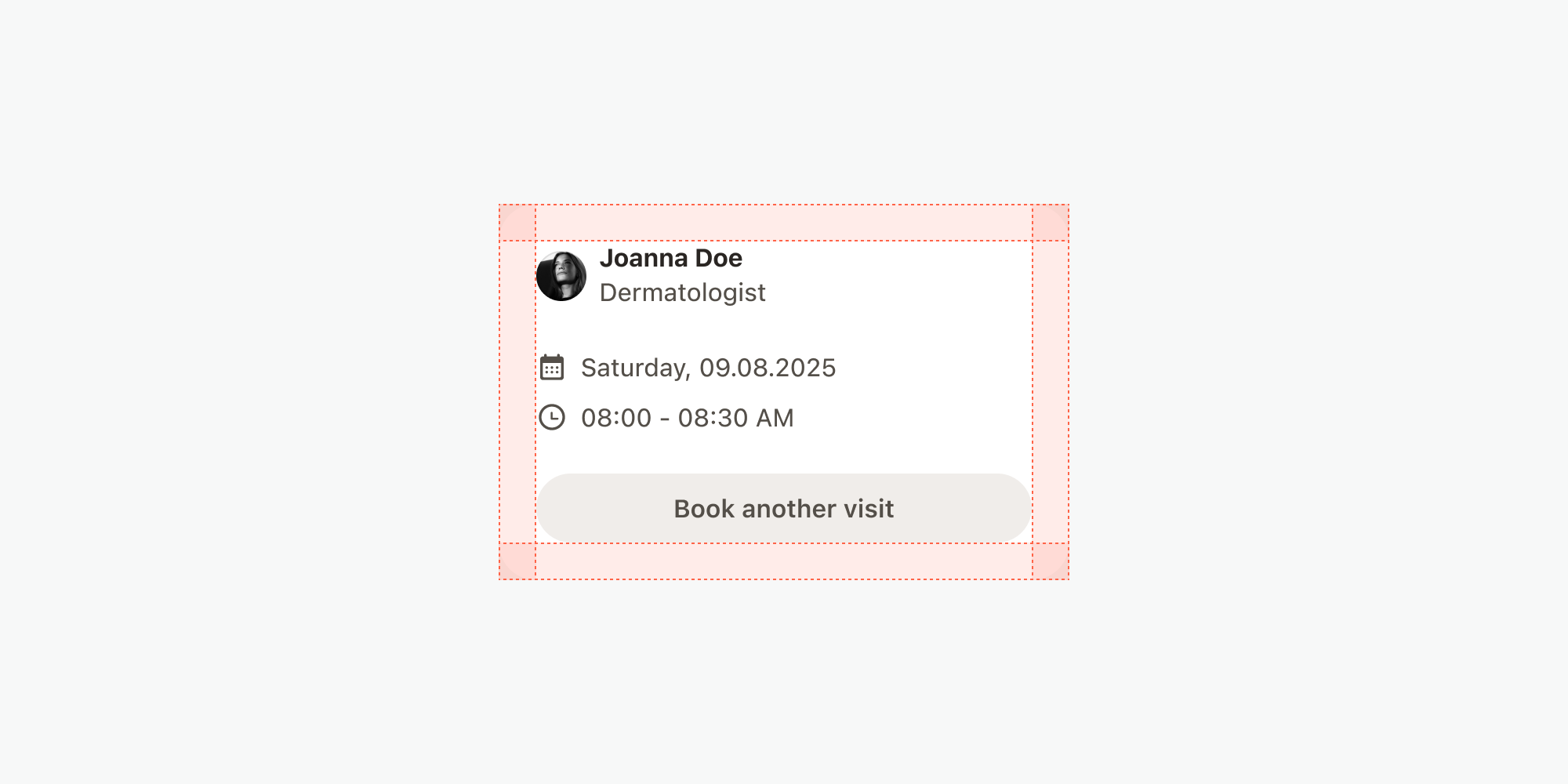
Task: Select the right padding strip of the card
Action: (1051, 392)
